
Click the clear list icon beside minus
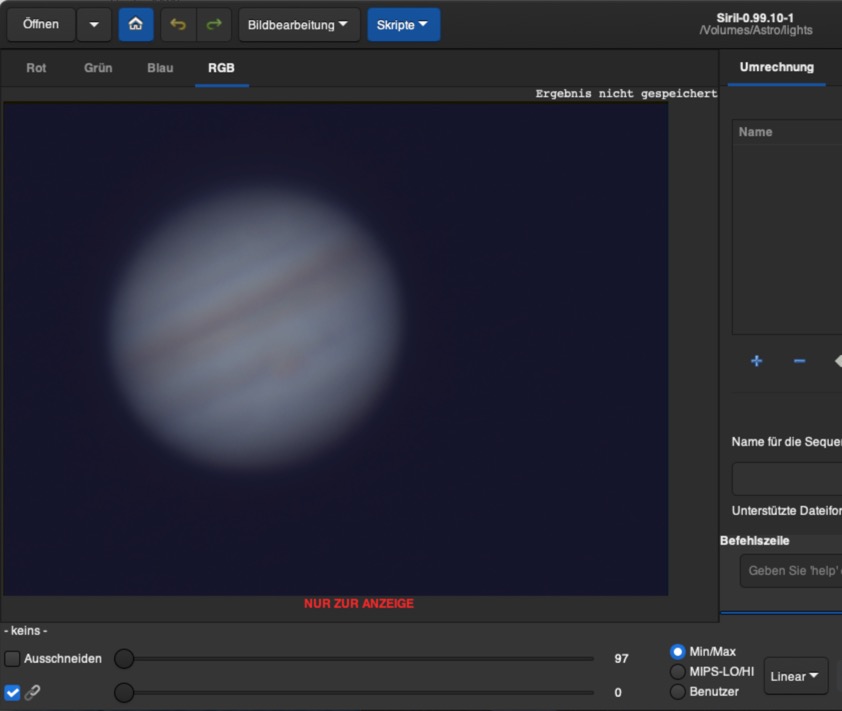click(836, 361)
